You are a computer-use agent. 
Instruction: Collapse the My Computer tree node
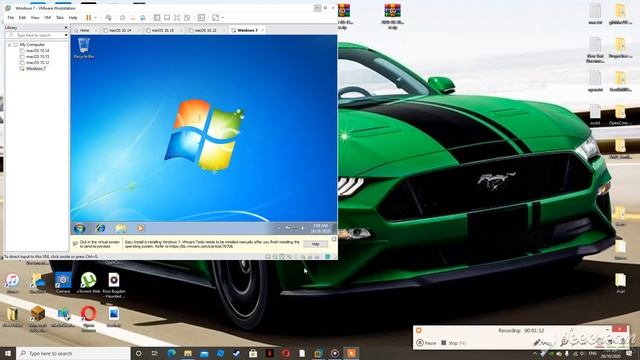pos(9,44)
